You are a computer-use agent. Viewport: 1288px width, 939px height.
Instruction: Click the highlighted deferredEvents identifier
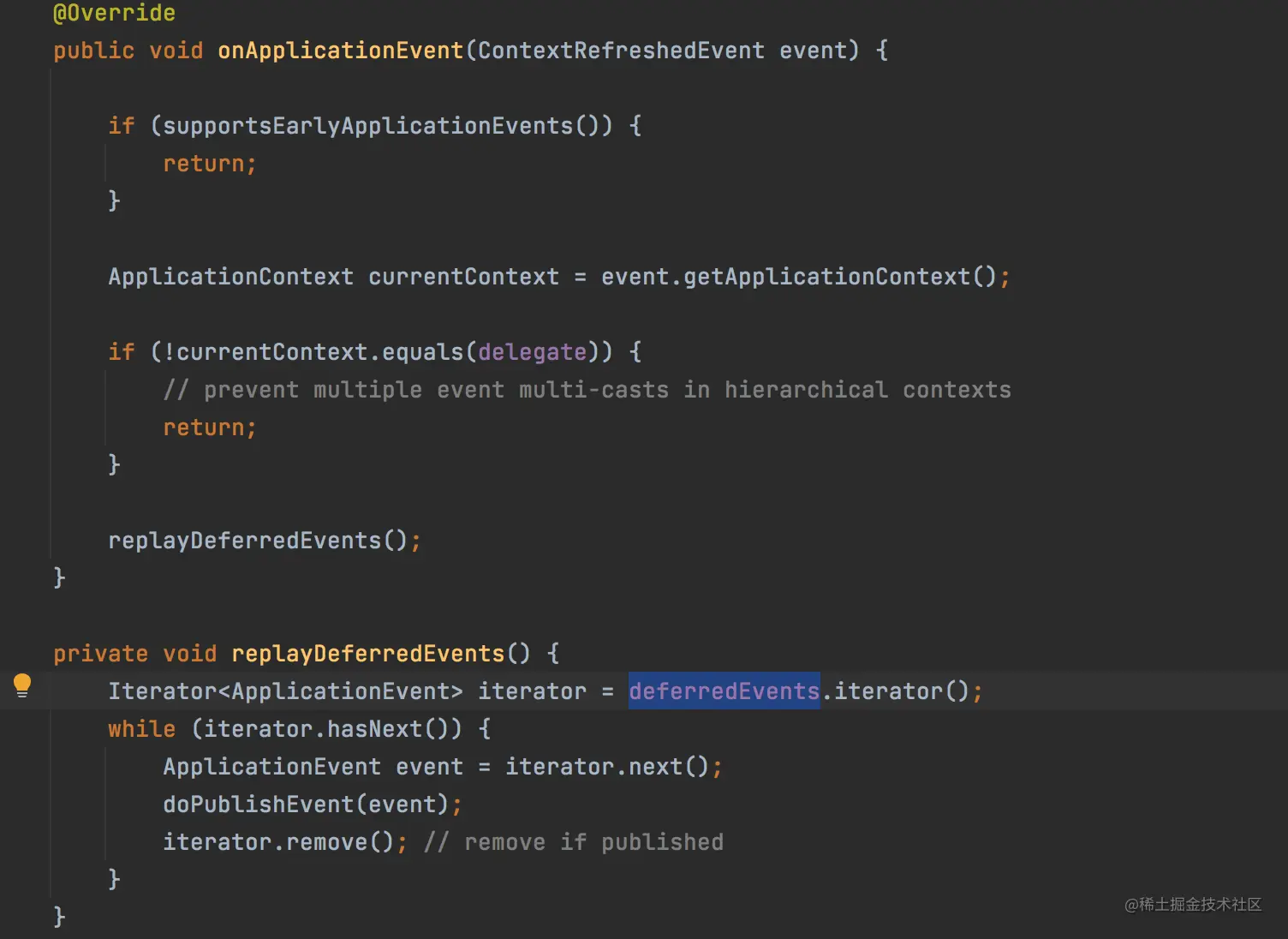[x=724, y=691]
